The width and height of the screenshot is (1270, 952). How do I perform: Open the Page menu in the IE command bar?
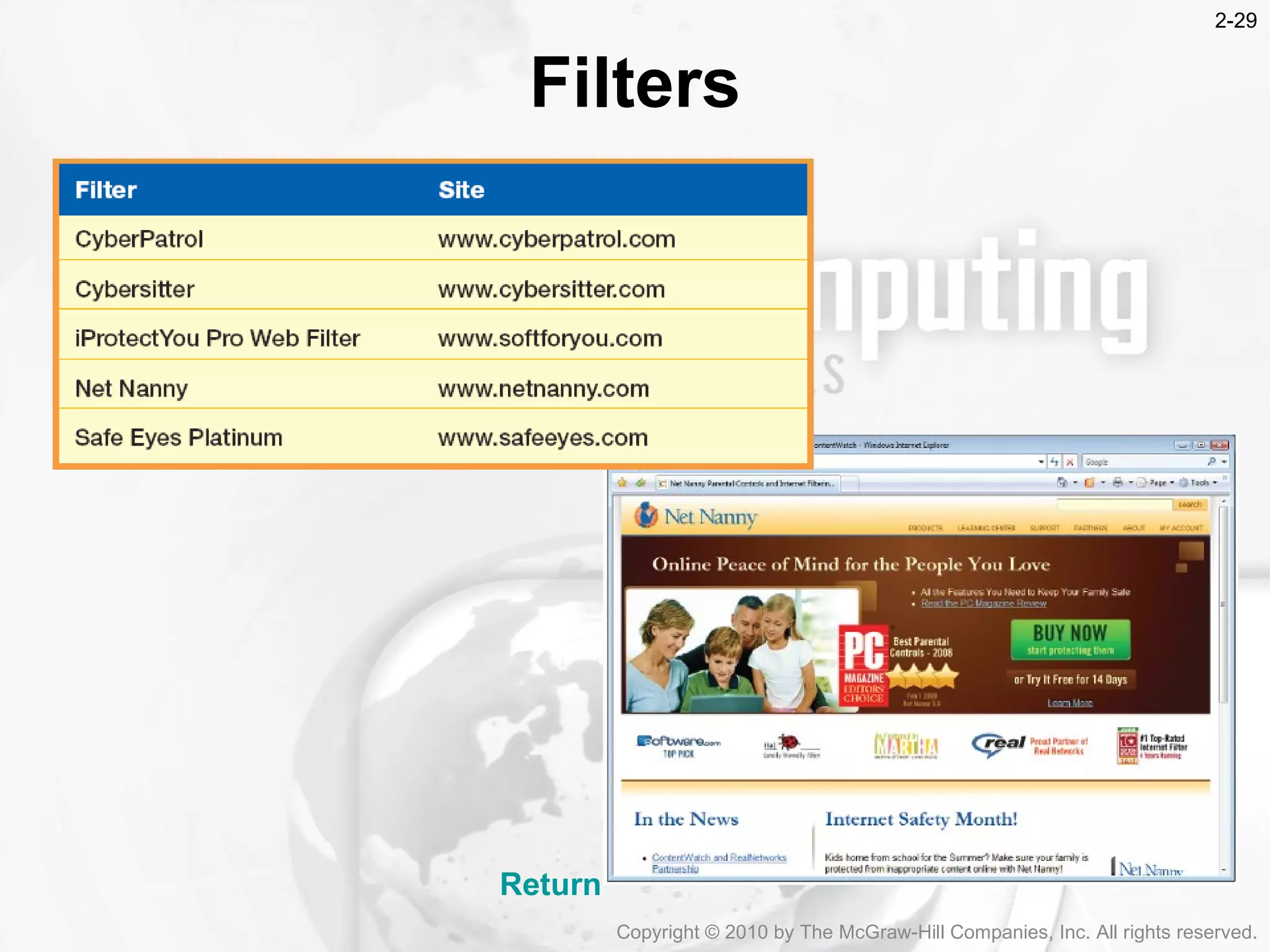click(x=1155, y=482)
